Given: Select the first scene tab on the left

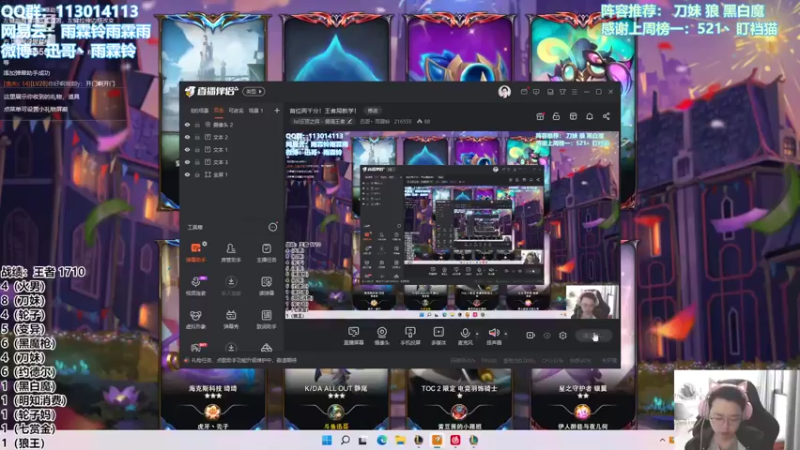Looking at the screenshot, I should [x=199, y=111].
